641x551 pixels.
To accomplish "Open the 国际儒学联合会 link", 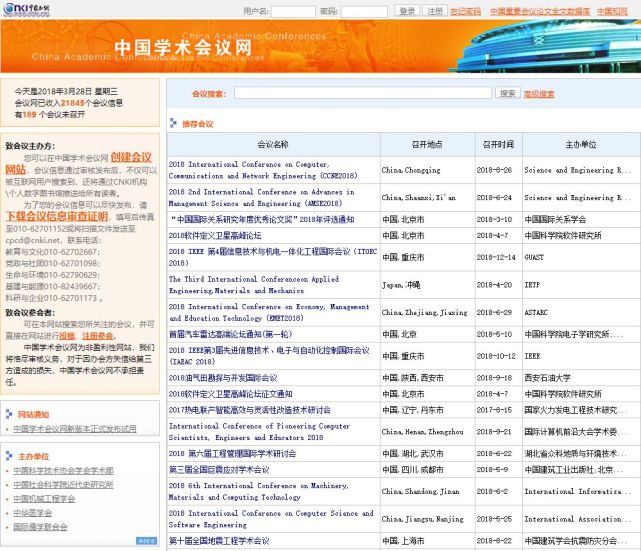I will [x=40, y=527].
